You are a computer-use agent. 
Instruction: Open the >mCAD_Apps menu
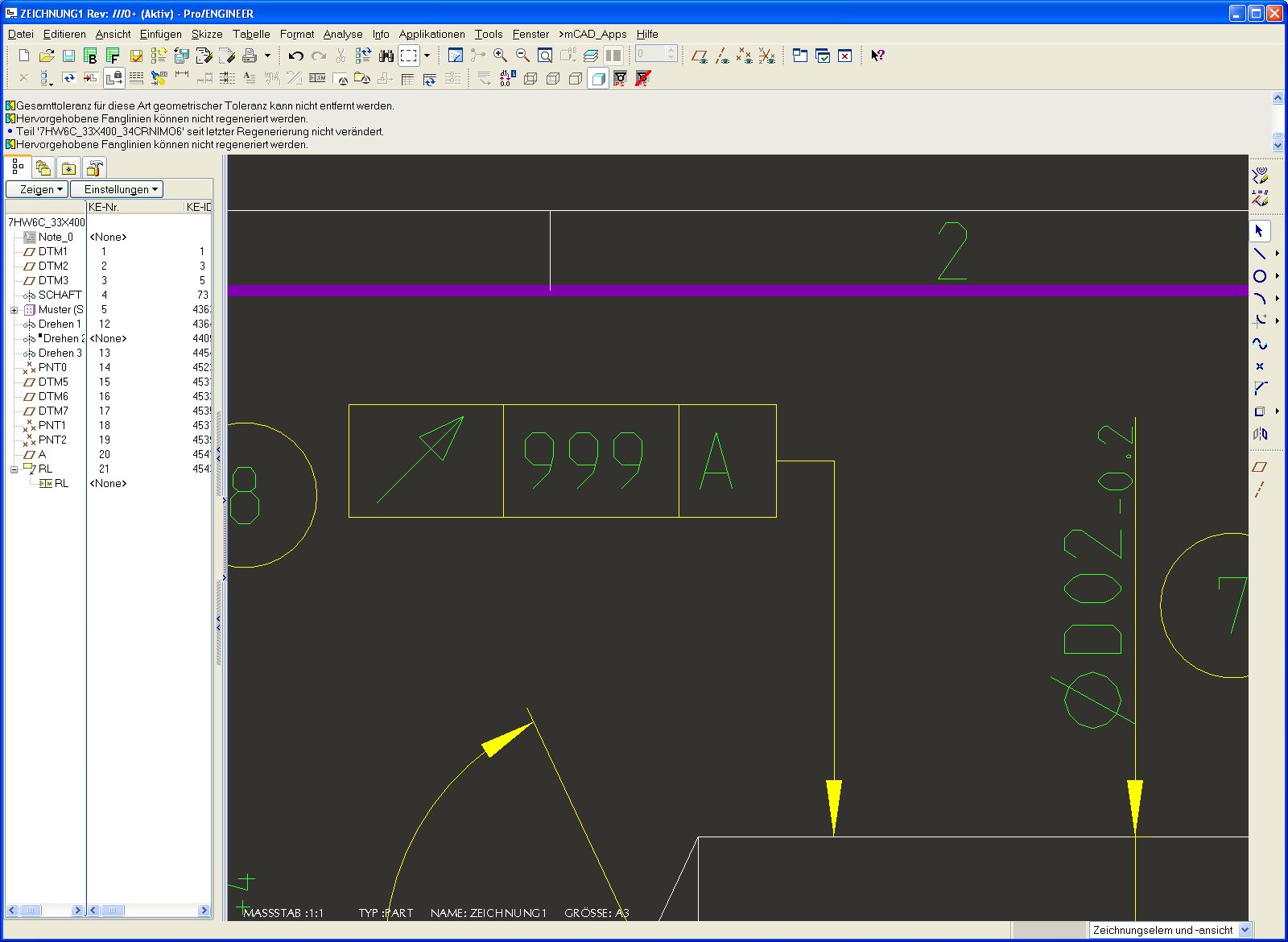(592, 34)
